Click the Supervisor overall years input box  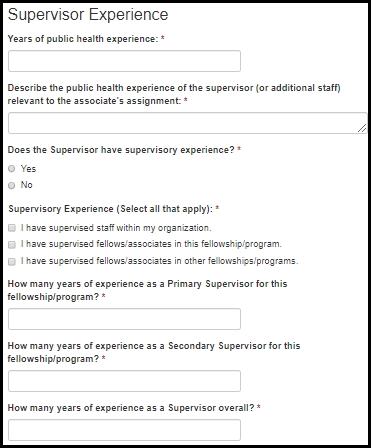124,430
